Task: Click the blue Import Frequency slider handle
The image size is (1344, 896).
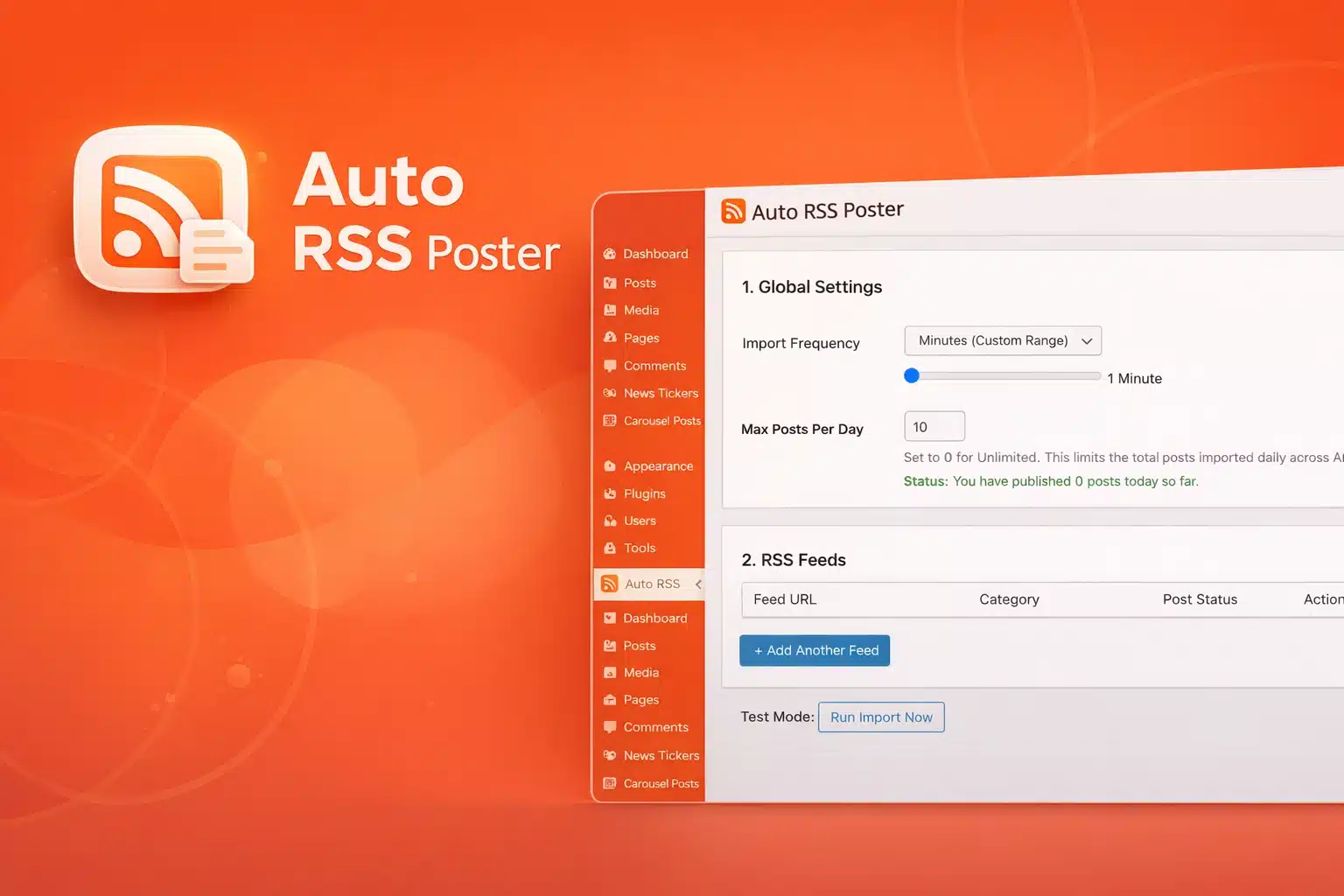Action: [912, 375]
